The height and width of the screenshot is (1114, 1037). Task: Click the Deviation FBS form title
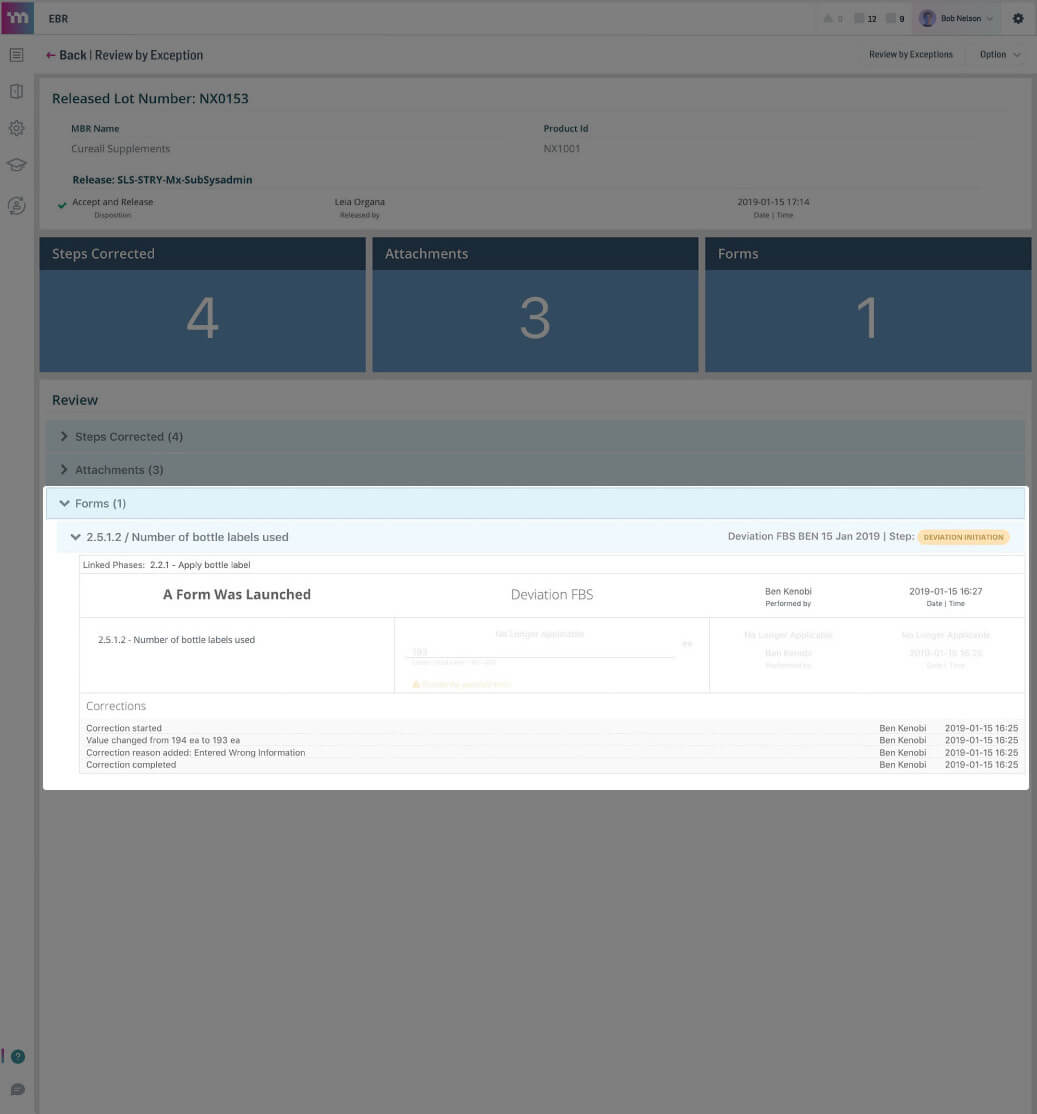[552, 595]
